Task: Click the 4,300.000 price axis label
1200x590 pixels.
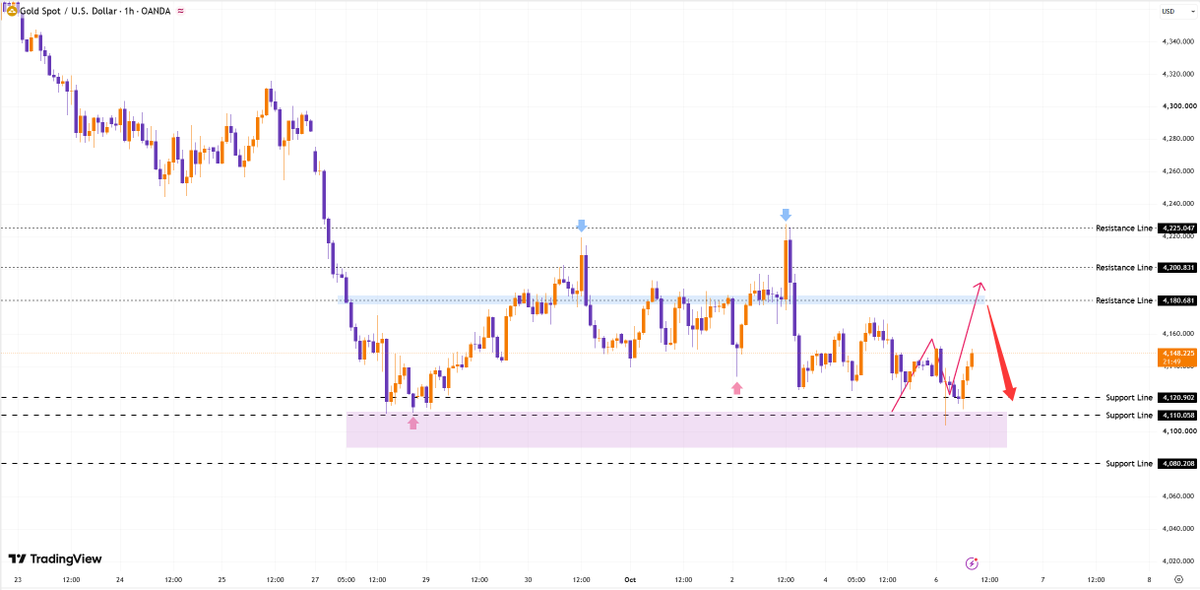Action: point(1178,106)
